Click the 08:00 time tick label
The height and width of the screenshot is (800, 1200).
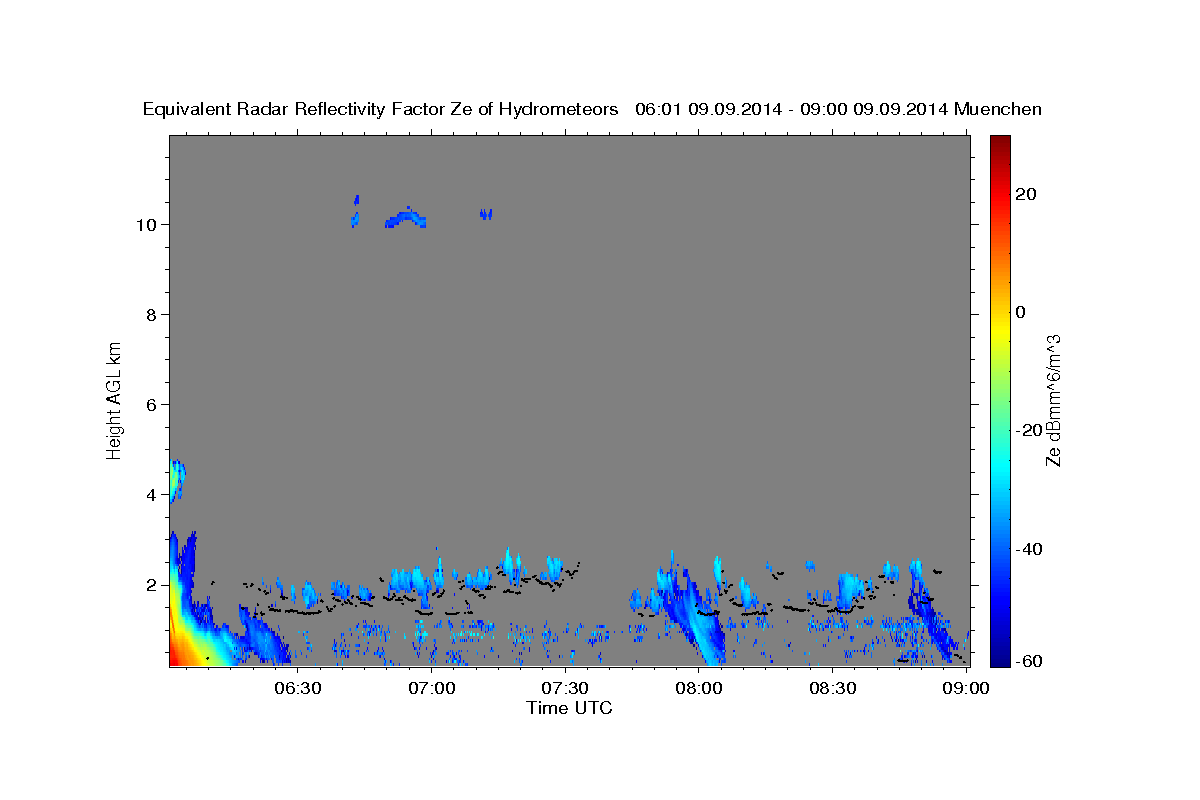coord(699,688)
